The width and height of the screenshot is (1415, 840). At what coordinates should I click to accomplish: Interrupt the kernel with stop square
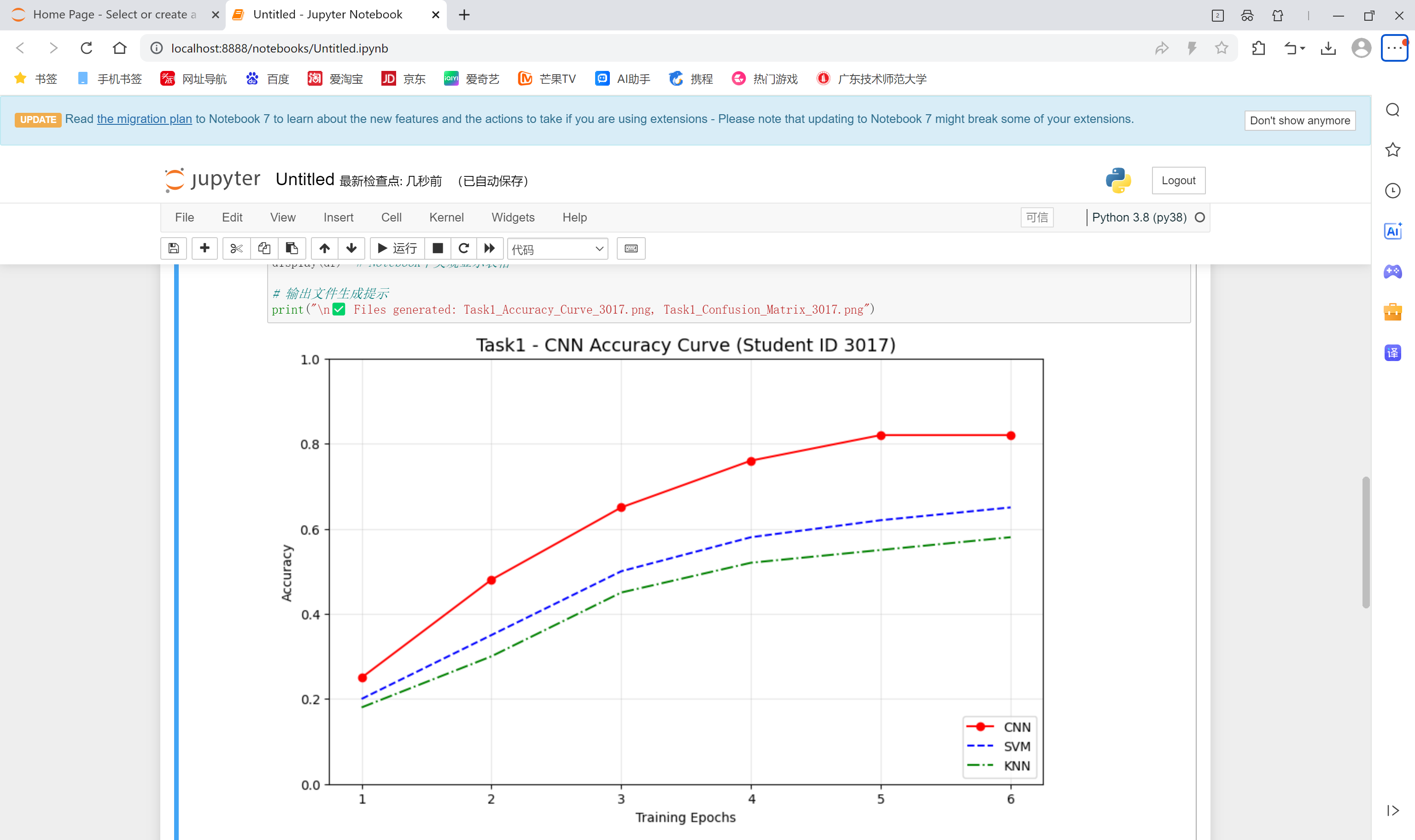click(438, 249)
